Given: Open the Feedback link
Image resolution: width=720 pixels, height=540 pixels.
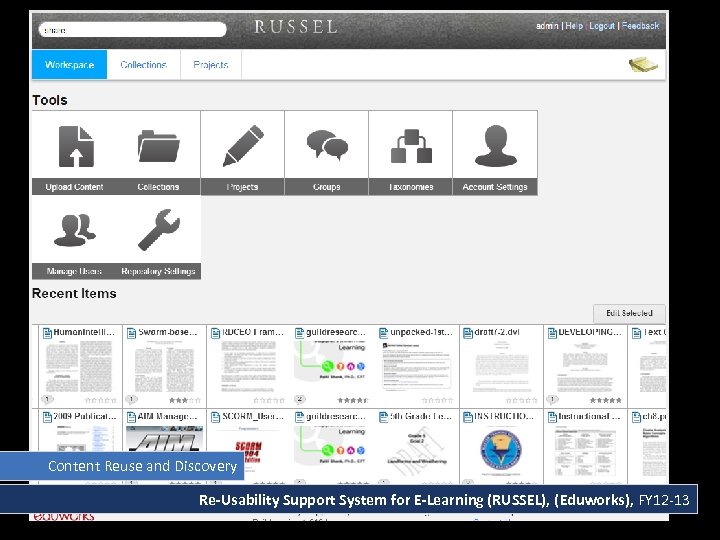Looking at the screenshot, I should click(x=640, y=26).
